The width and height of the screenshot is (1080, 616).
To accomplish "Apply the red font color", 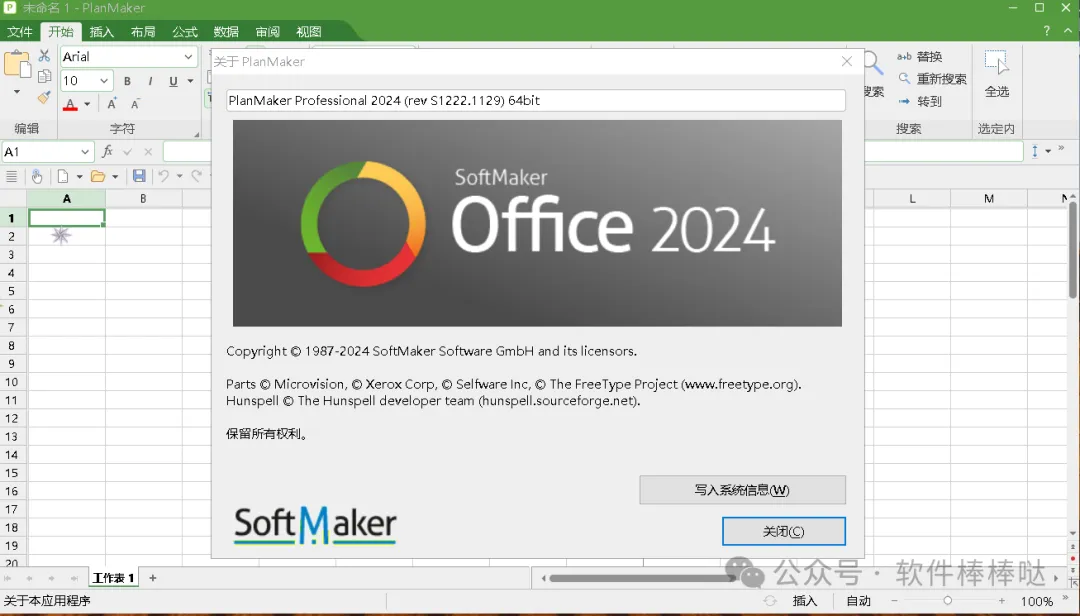I will [x=70, y=105].
